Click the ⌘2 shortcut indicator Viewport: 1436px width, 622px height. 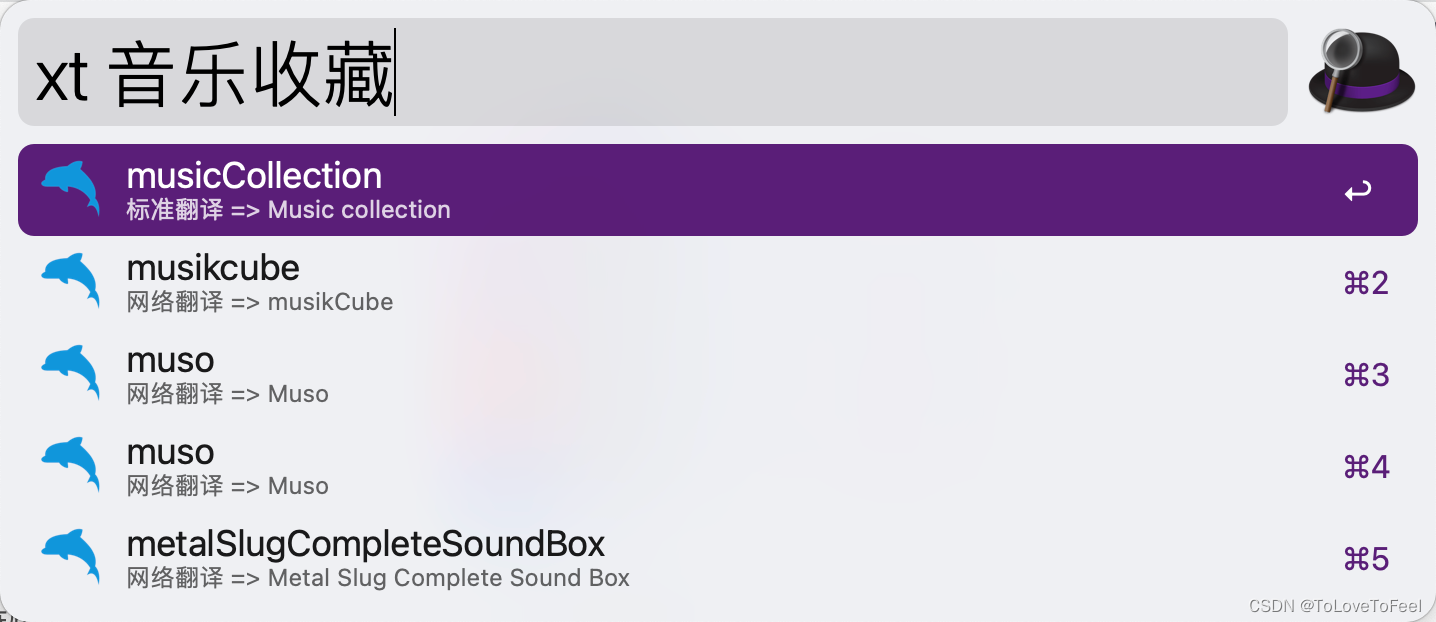[1366, 283]
